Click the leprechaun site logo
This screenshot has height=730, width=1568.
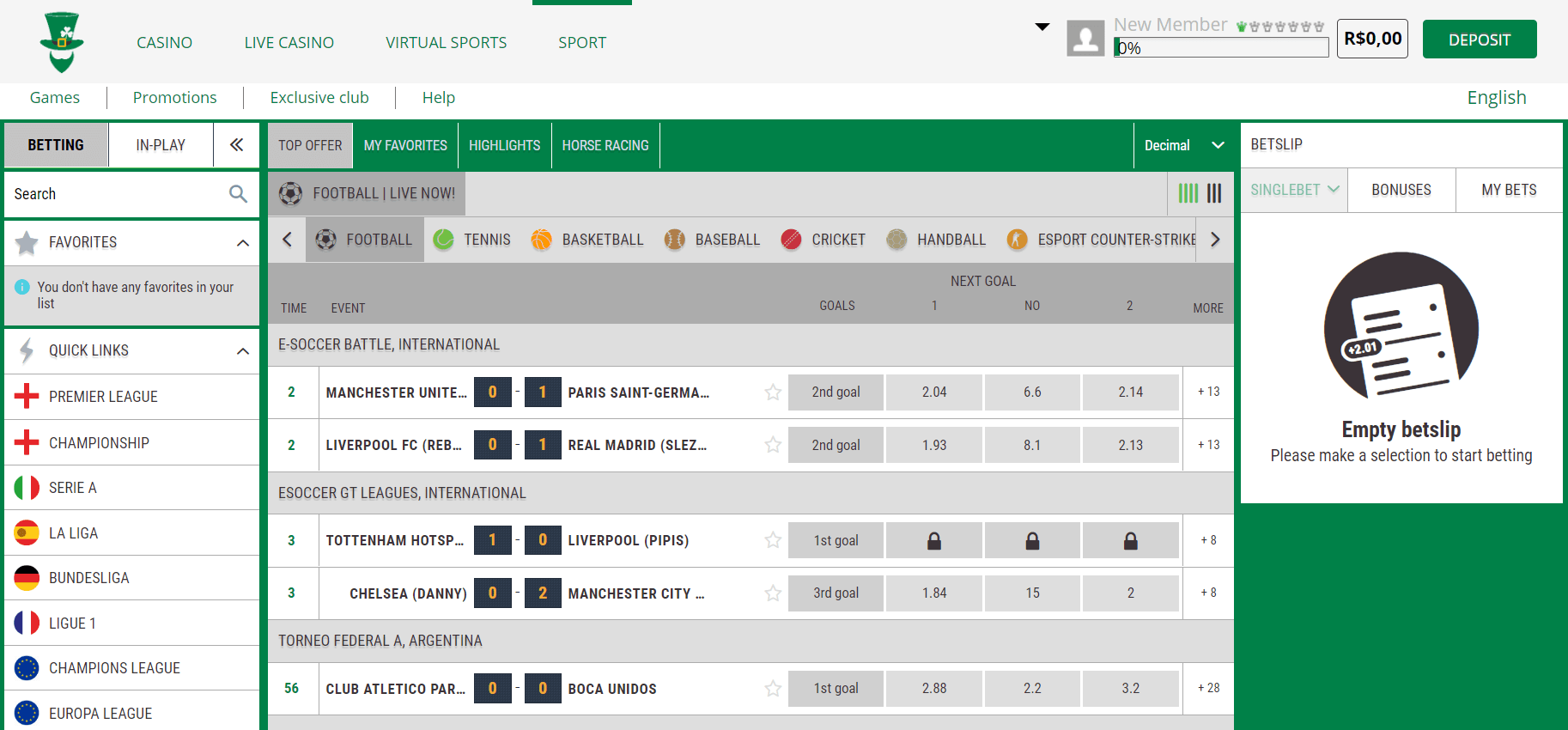click(62, 42)
